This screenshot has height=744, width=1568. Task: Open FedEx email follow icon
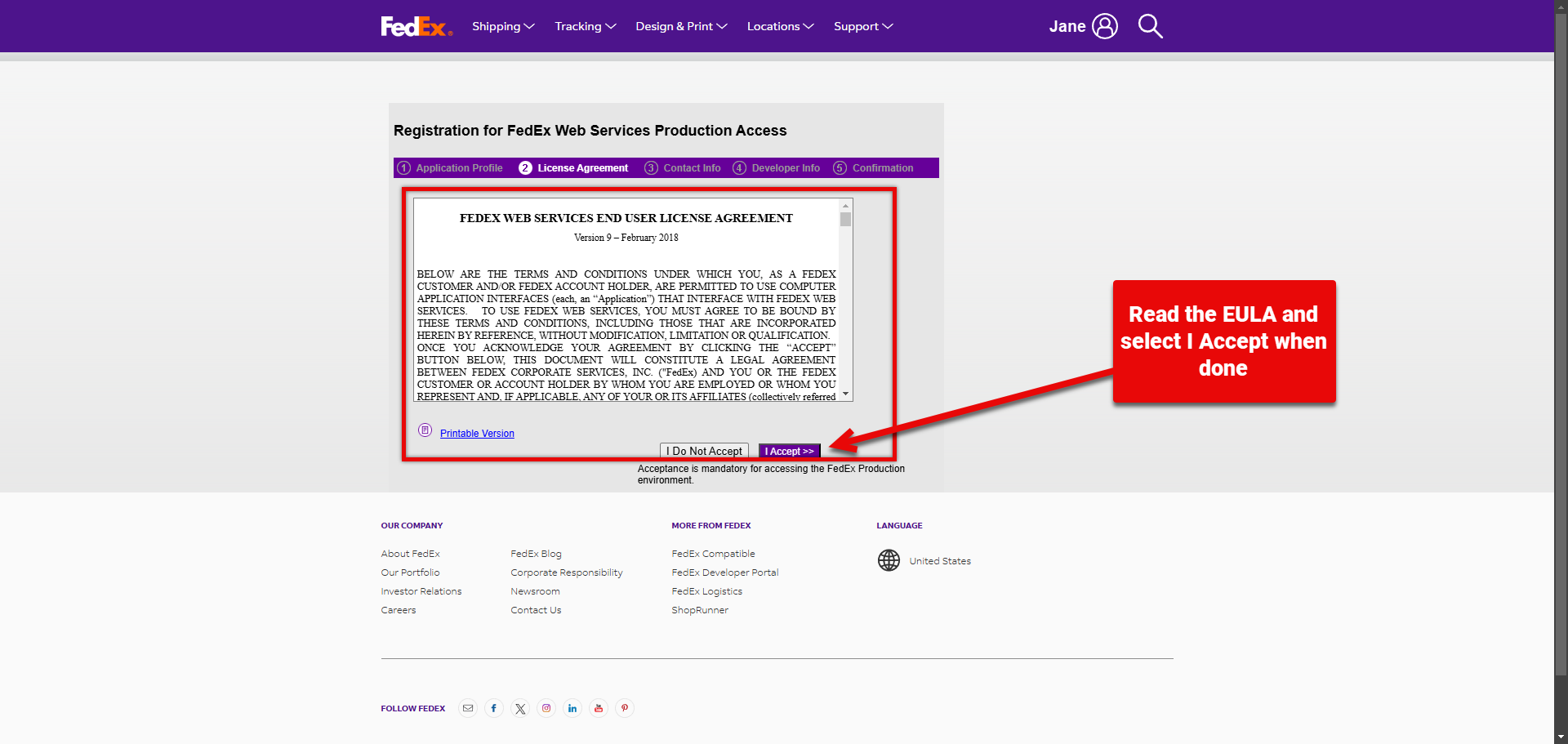point(468,708)
